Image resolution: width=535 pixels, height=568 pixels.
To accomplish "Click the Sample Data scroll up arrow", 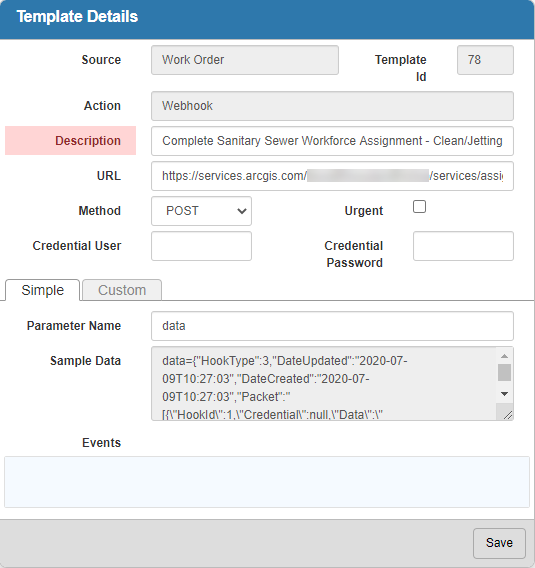I will 504,356.
